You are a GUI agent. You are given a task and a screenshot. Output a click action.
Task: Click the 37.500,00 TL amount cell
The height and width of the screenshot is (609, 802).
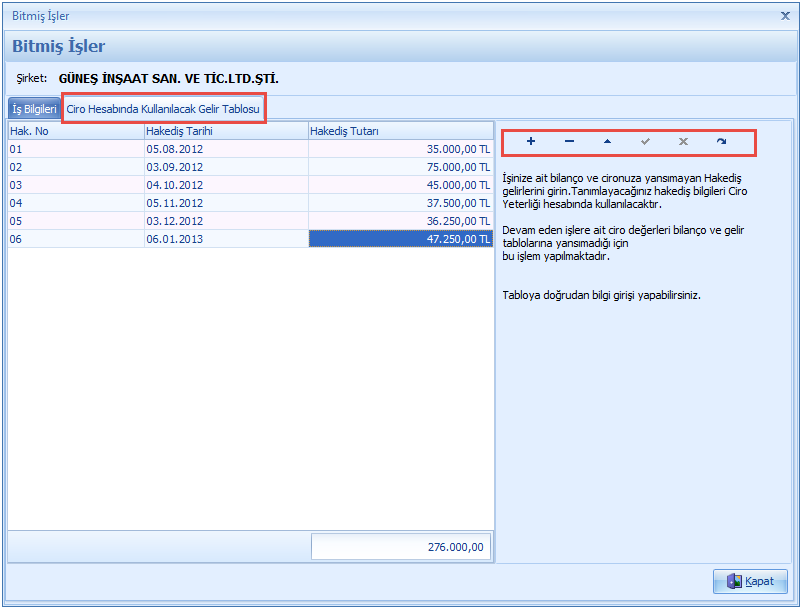(401, 203)
